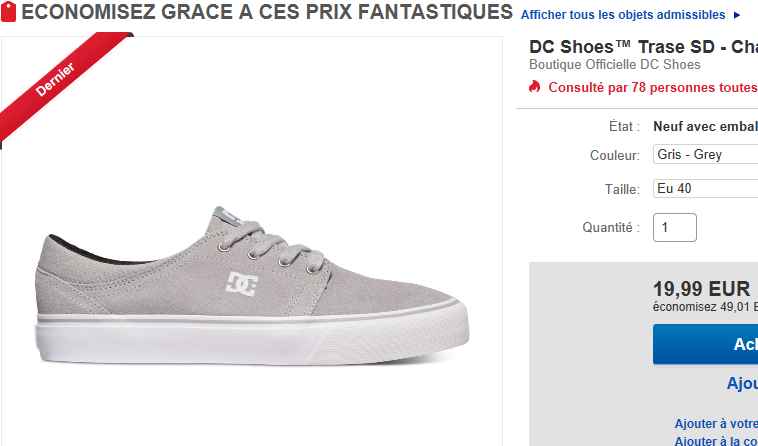Click the "Ajouter à votre" link
758x446 pixels.
pyautogui.click(x=715, y=424)
